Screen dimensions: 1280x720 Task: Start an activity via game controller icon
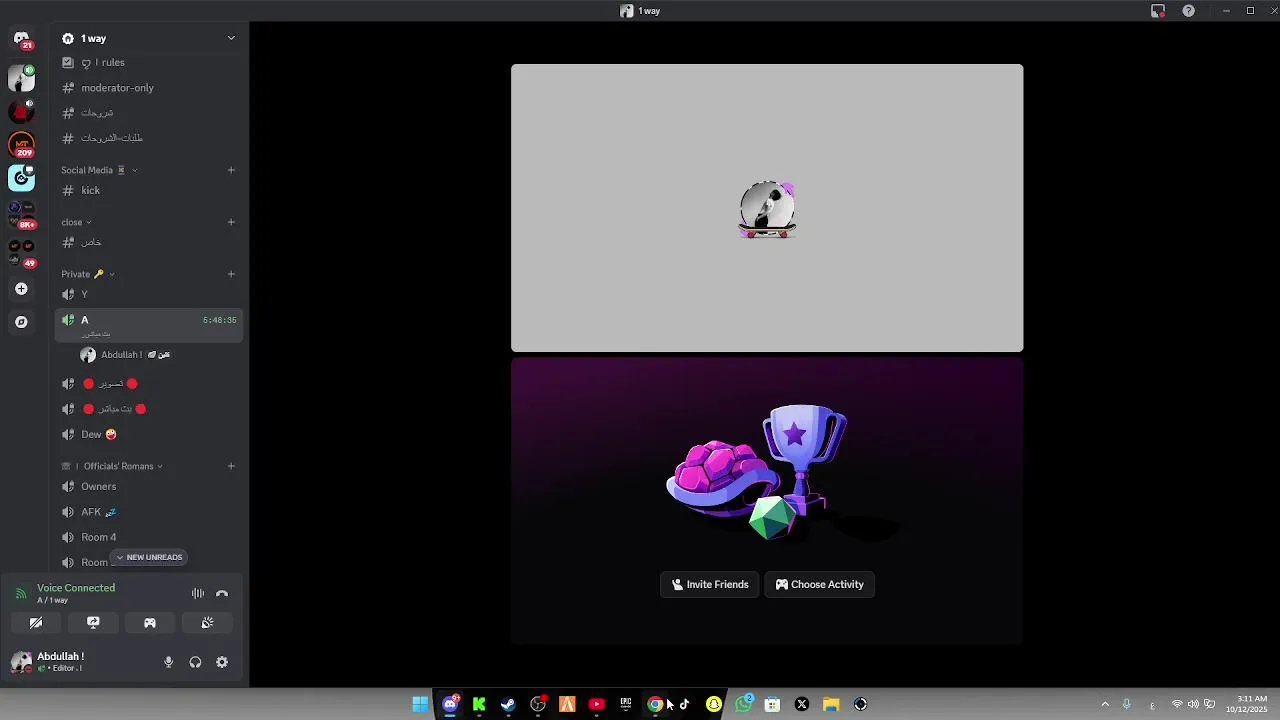(x=150, y=623)
